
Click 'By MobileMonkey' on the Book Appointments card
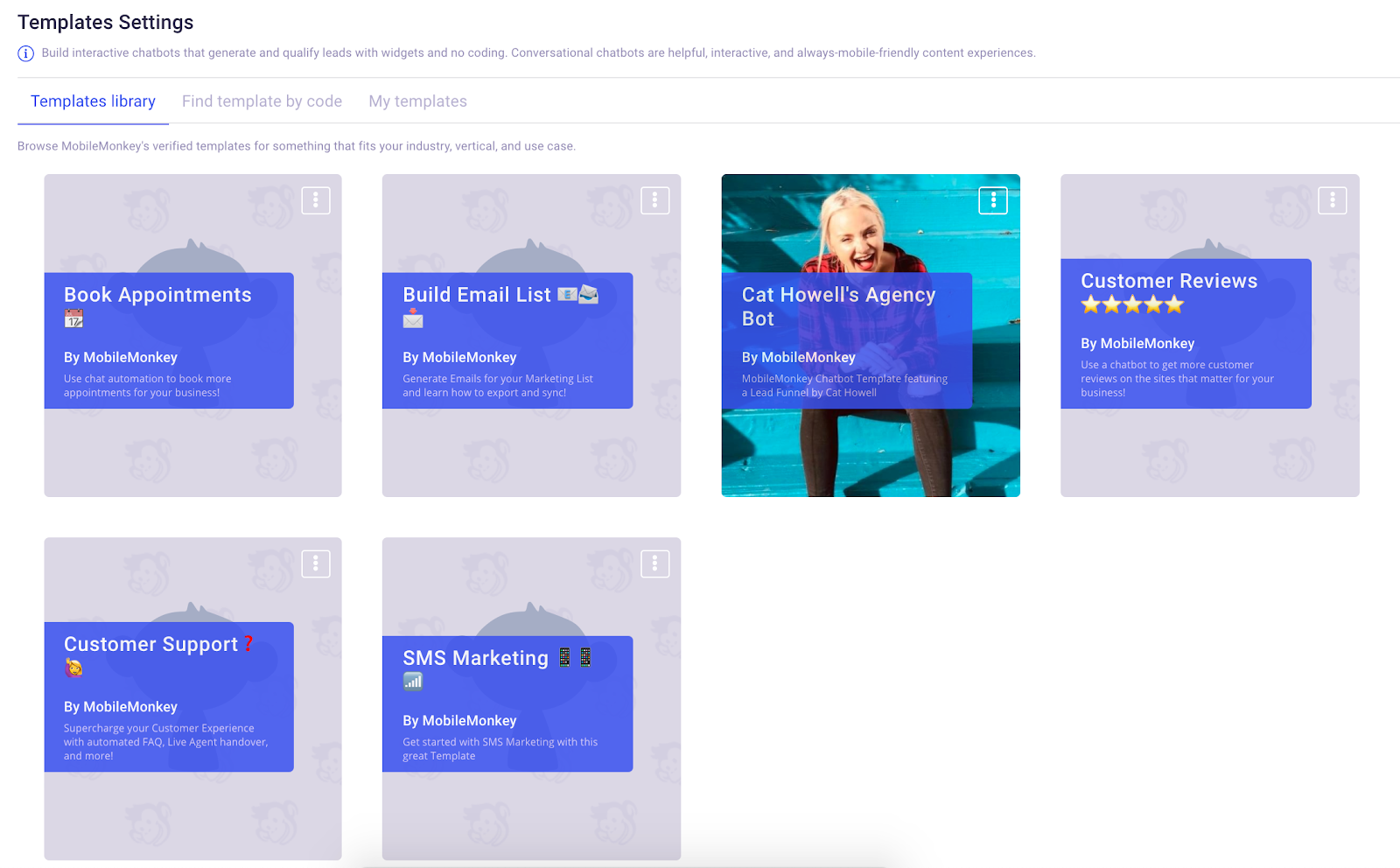point(121,358)
